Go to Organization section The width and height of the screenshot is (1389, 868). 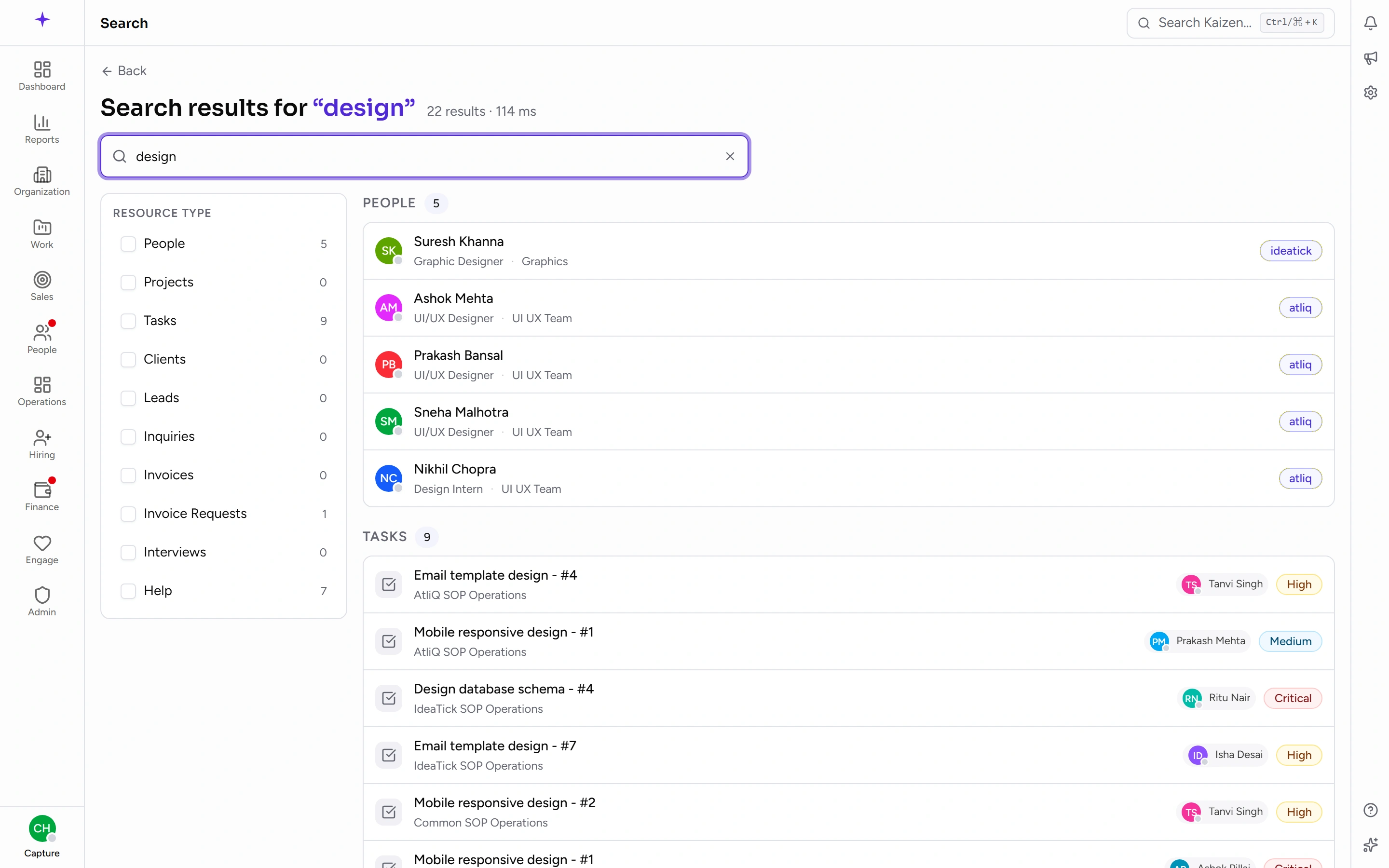42,181
